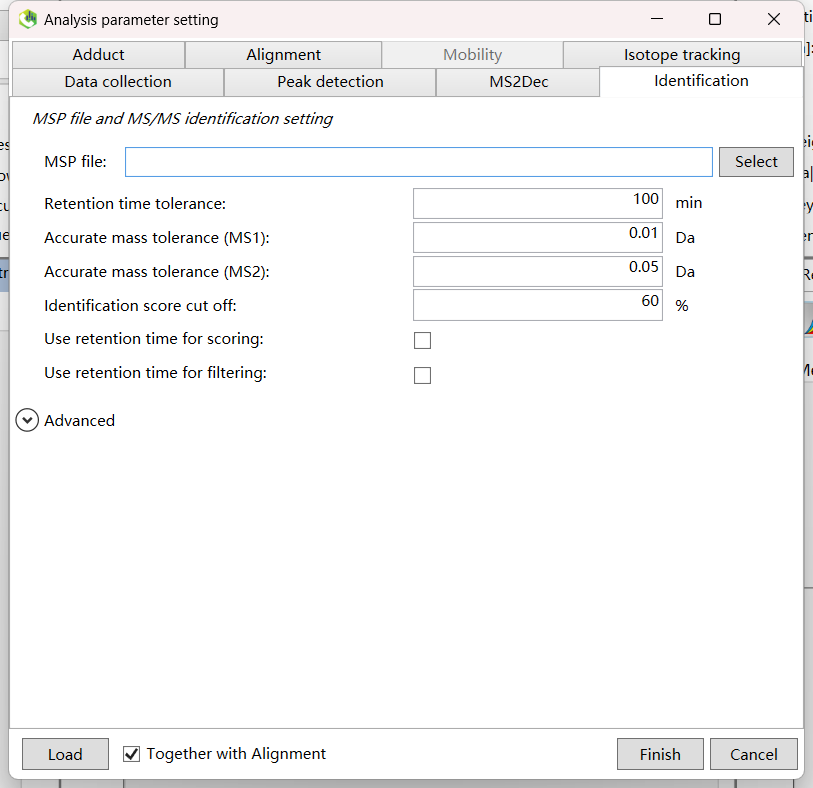
Task: Switch to the Alignment tab
Action: pos(283,55)
